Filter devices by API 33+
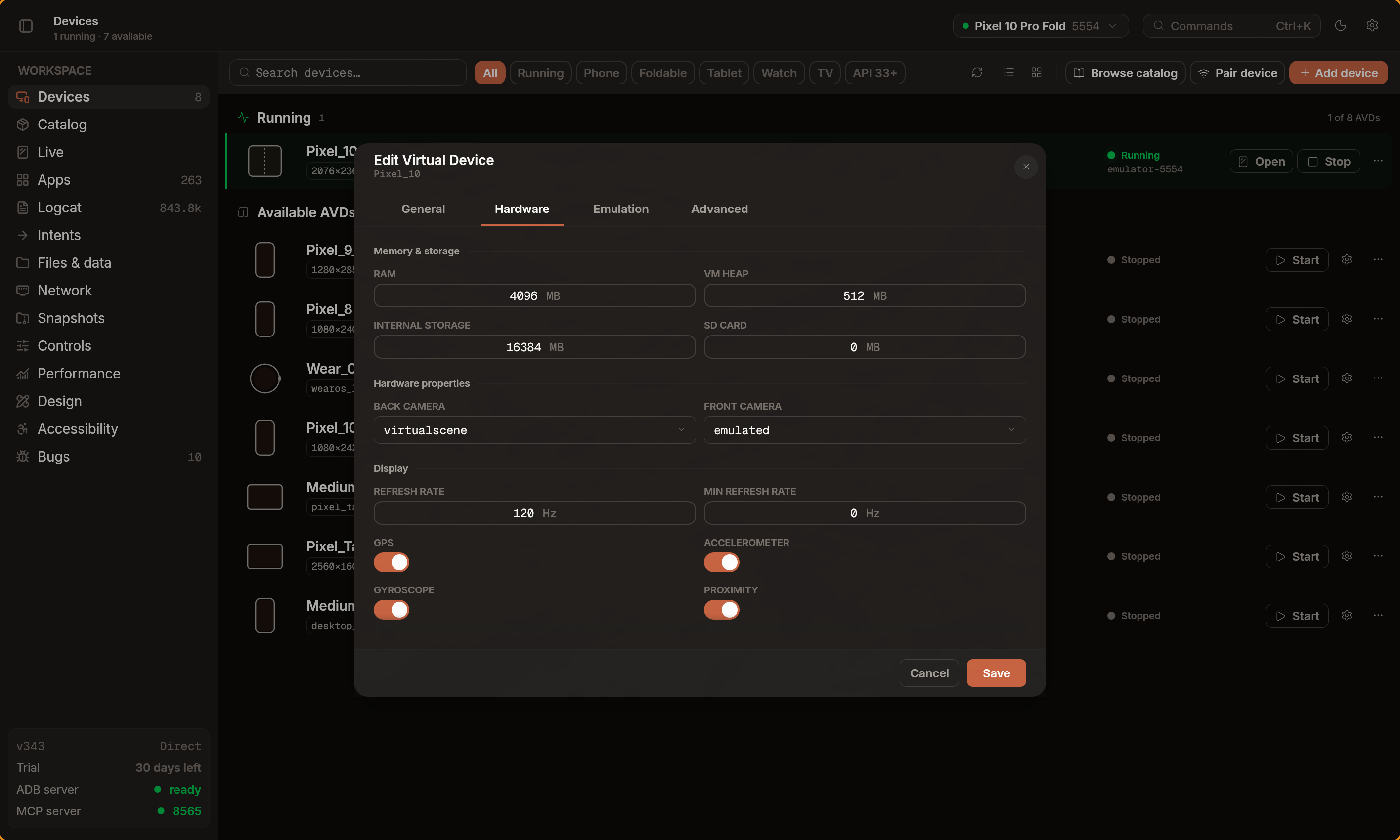The image size is (1400, 840). 875,73
